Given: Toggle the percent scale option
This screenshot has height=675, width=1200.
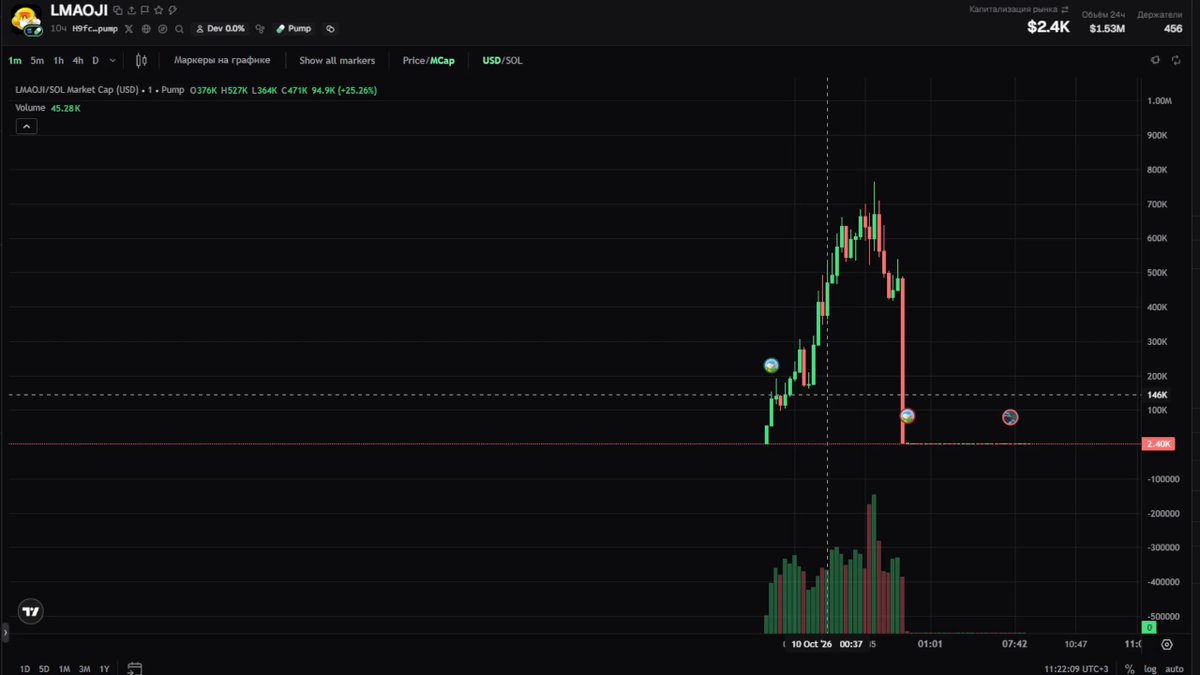Looking at the screenshot, I should point(1129,668).
